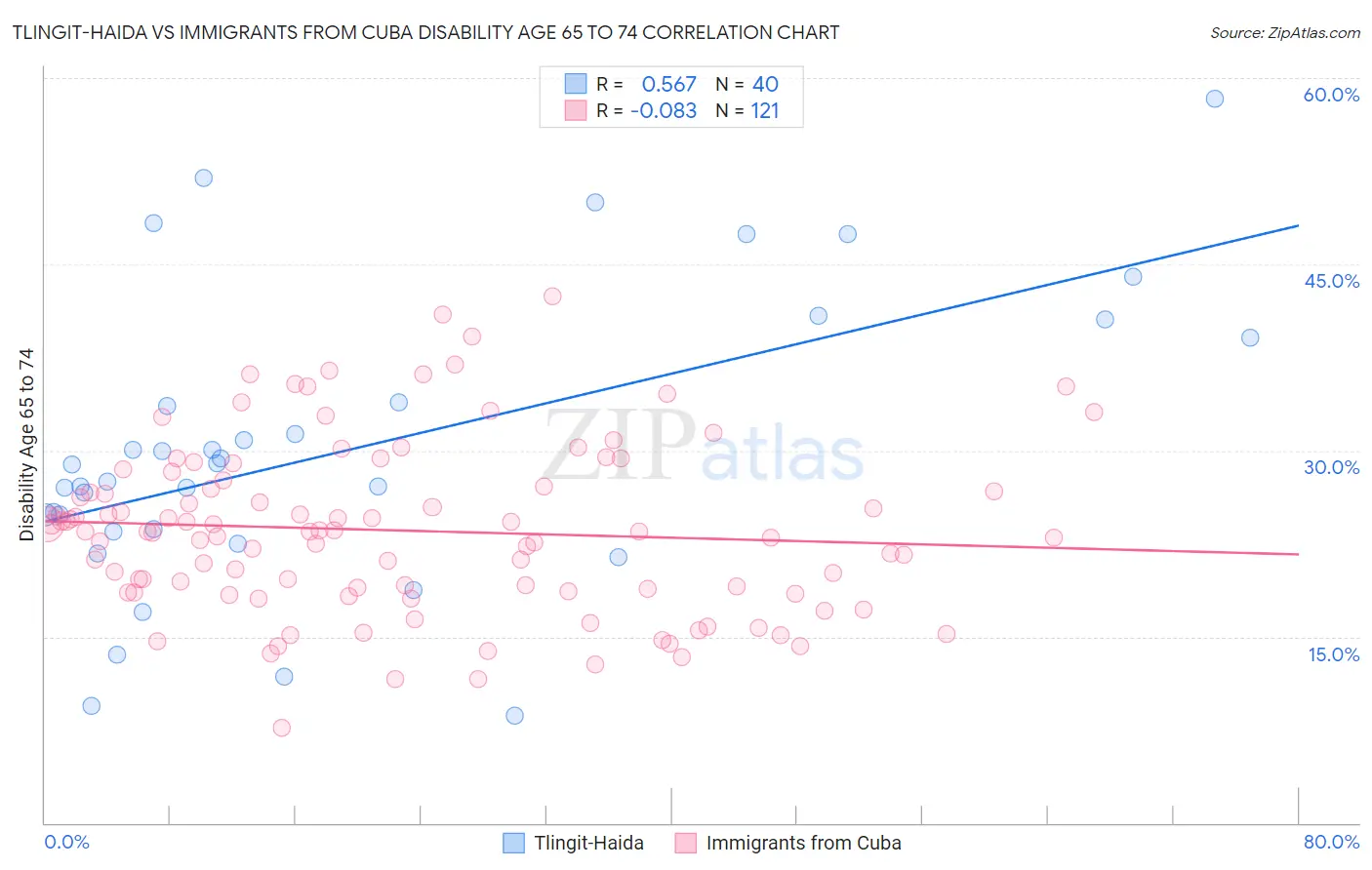Click the highest blue data point near 60%

point(1214,99)
